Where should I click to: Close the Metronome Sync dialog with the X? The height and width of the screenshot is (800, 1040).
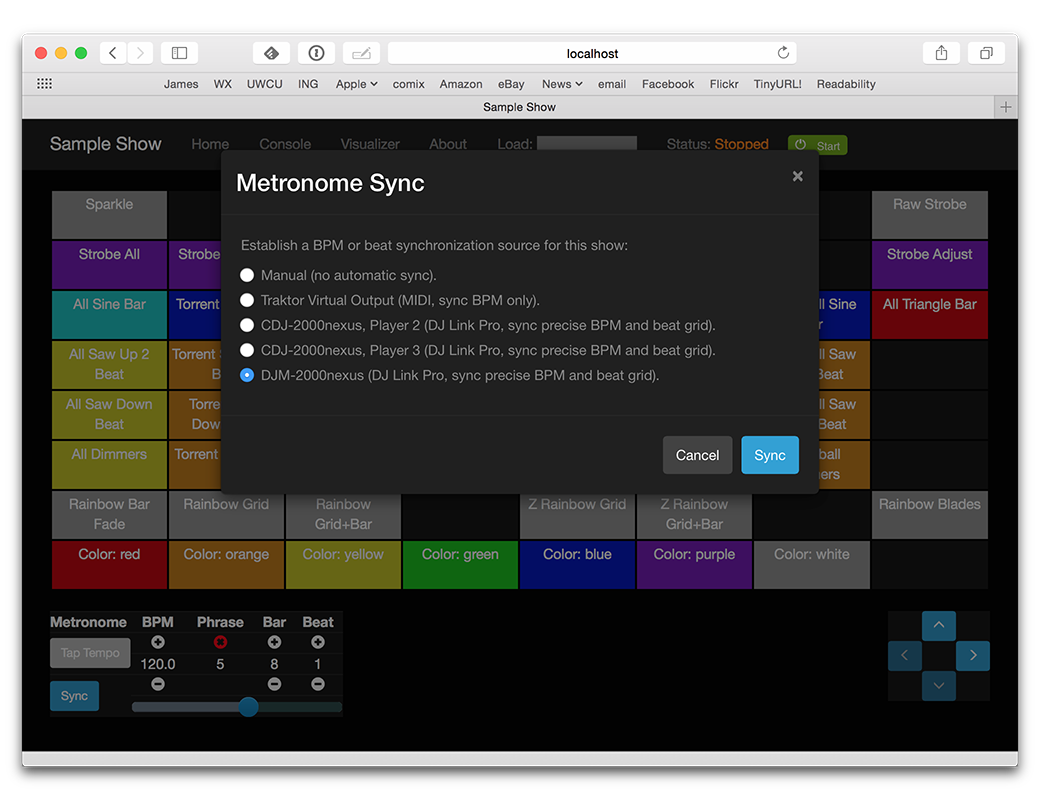point(797,176)
